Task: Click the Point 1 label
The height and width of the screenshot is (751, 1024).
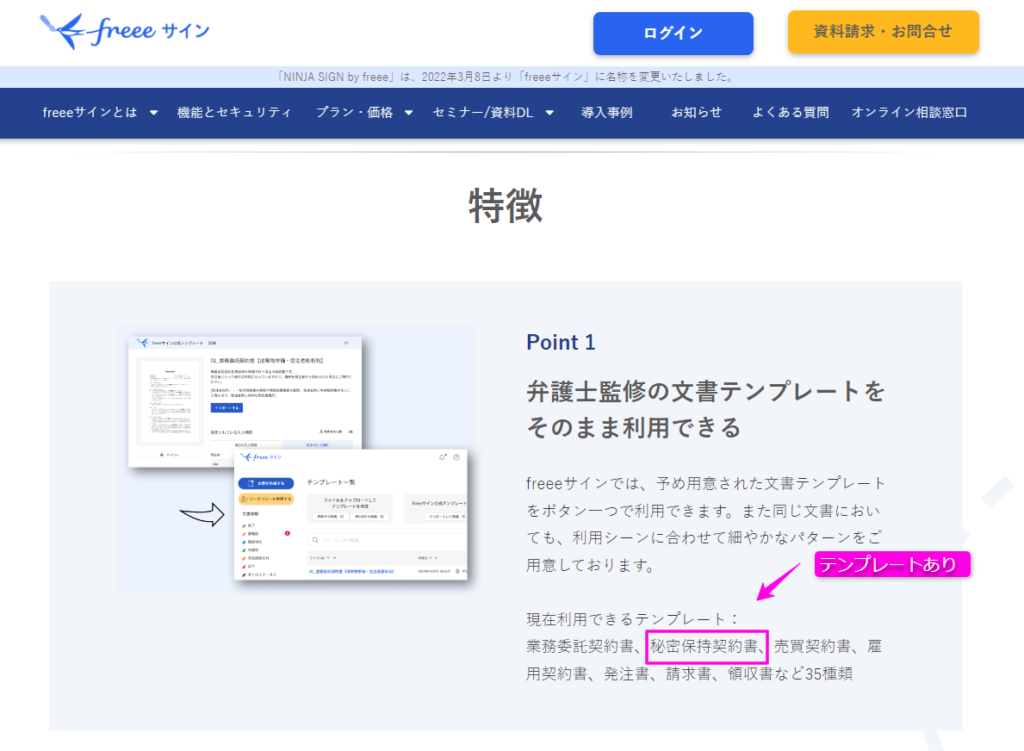Action: pos(561,342)
